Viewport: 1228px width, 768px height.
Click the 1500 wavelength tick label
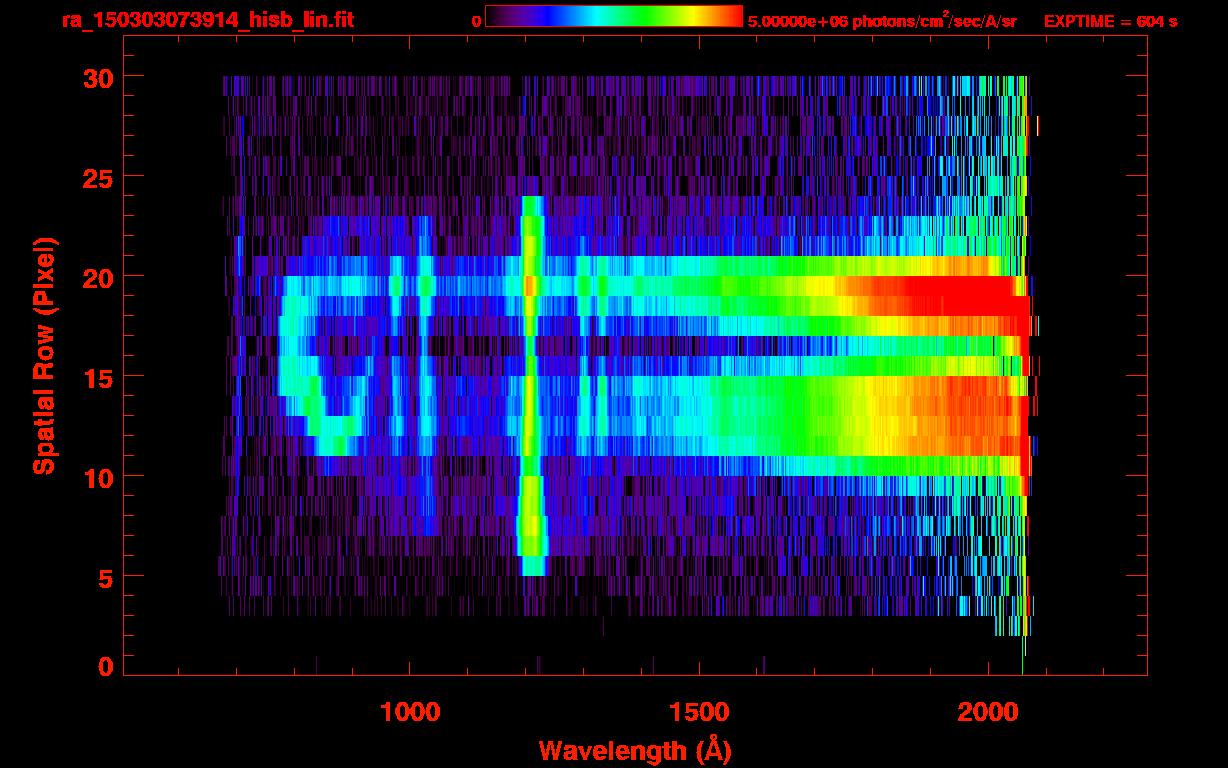coord(698,712)
